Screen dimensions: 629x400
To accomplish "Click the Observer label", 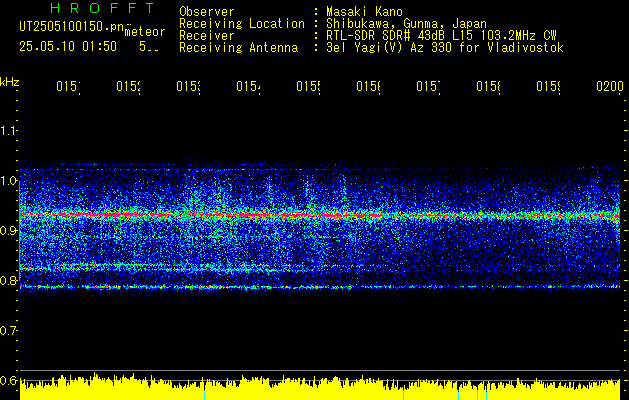I will 207,11.
